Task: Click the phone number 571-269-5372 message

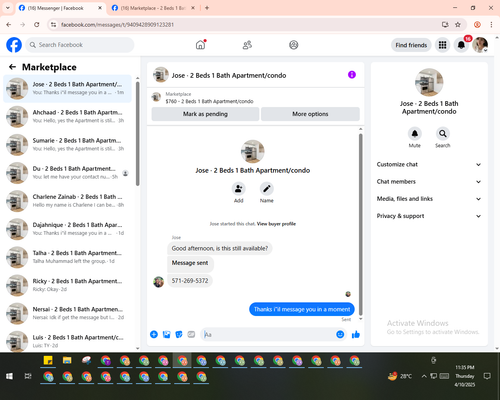Action: pos(190,281)
